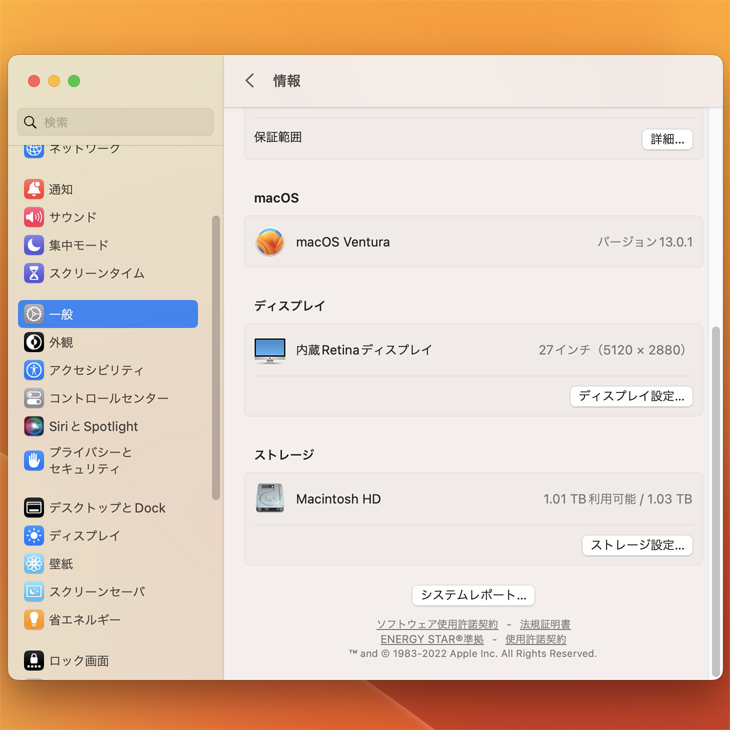Viewport: 730px width, 730px height.
Task: Open ディスプレイ設定... button
Action: click(x=631, y=396)
